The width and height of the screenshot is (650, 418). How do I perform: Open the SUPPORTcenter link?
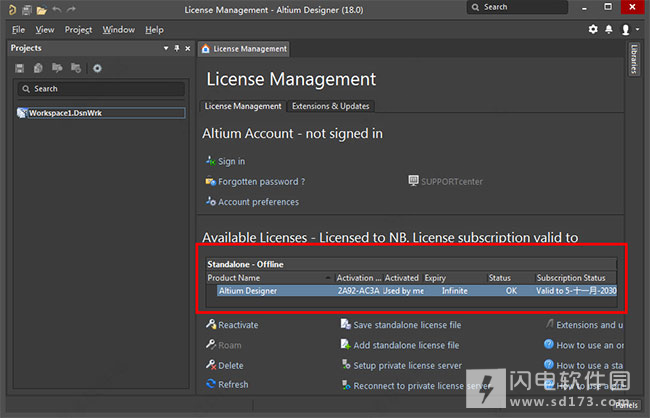click(x=452, y=182)
